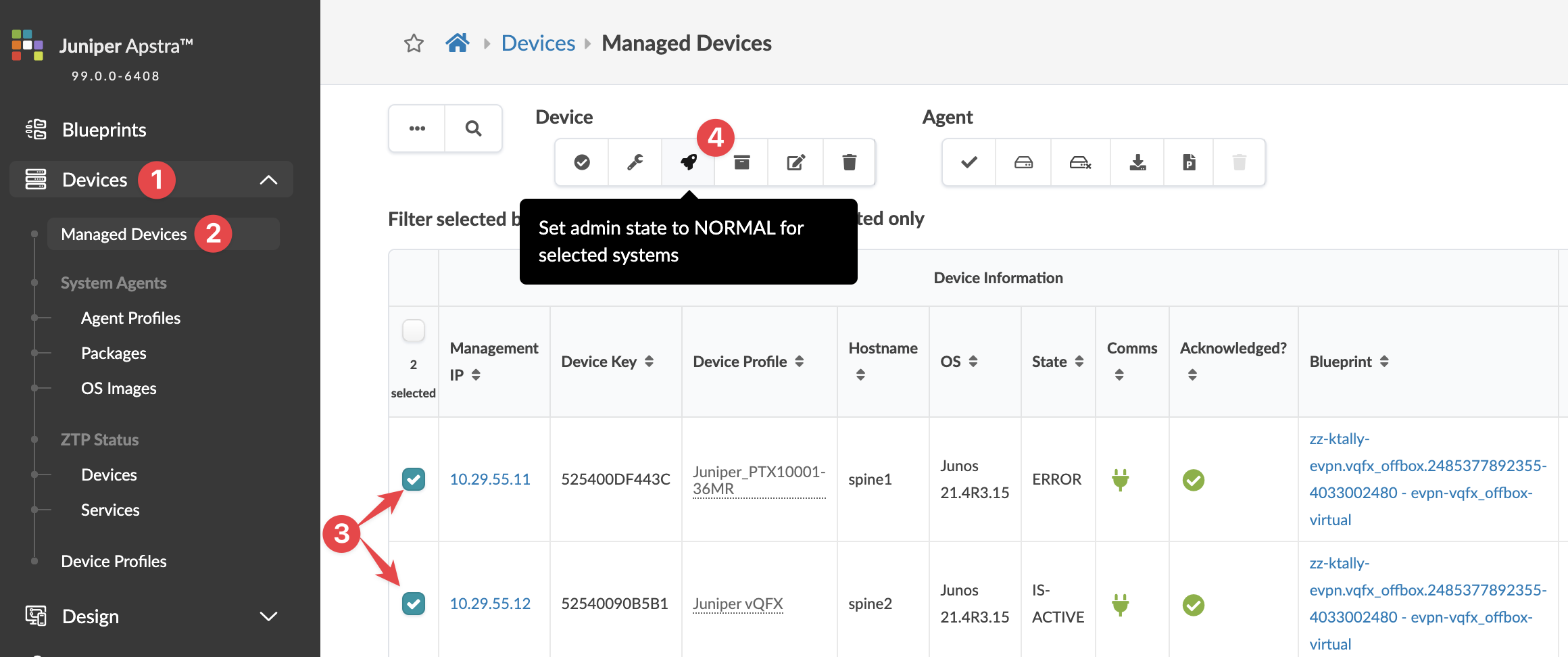The height and width of the screenshot is (657, 1568).
Task: Click the search magnifier icon
Action: (473, 128)
